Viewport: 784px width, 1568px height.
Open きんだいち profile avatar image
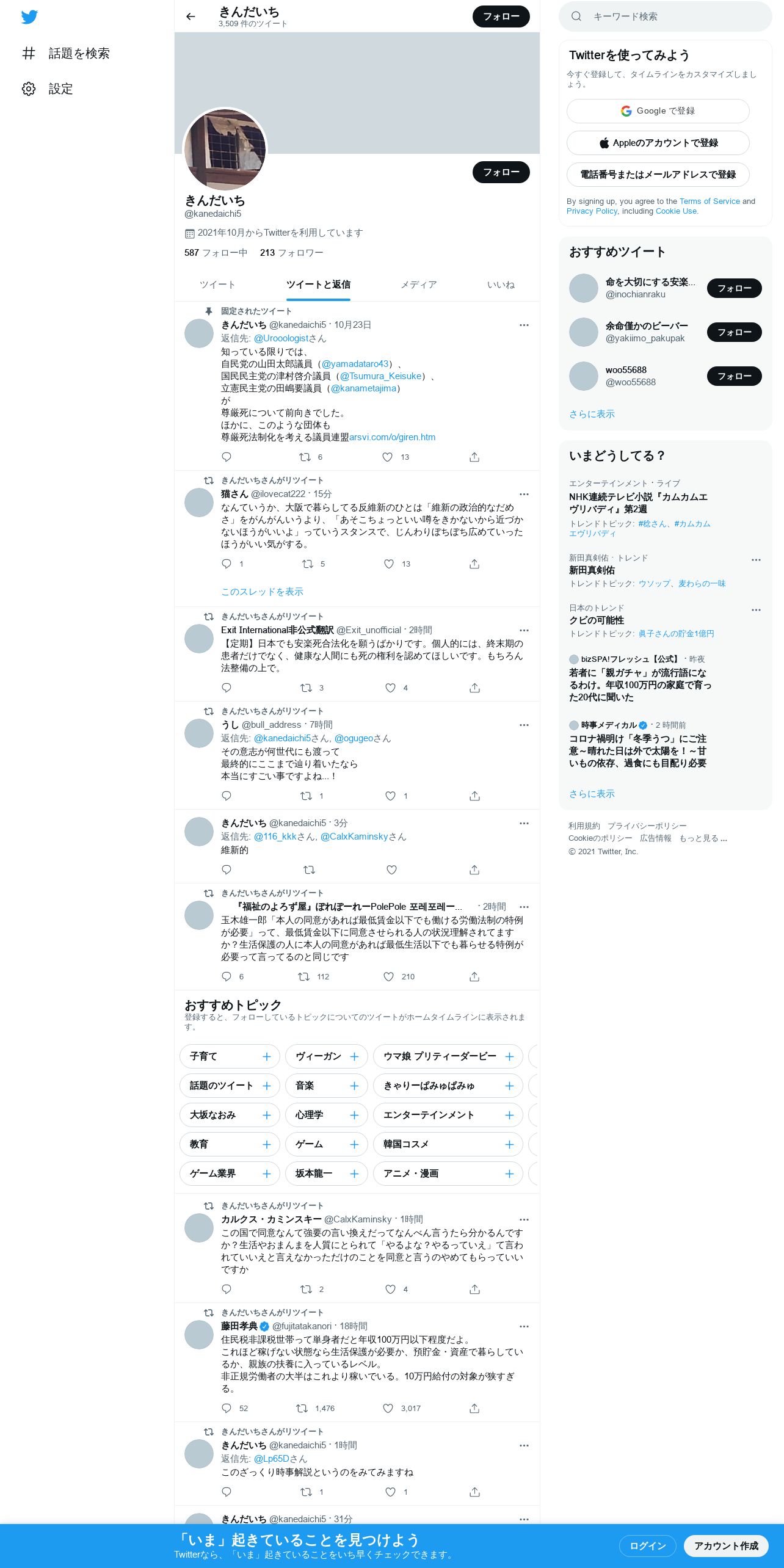click(x=225, y=150)
